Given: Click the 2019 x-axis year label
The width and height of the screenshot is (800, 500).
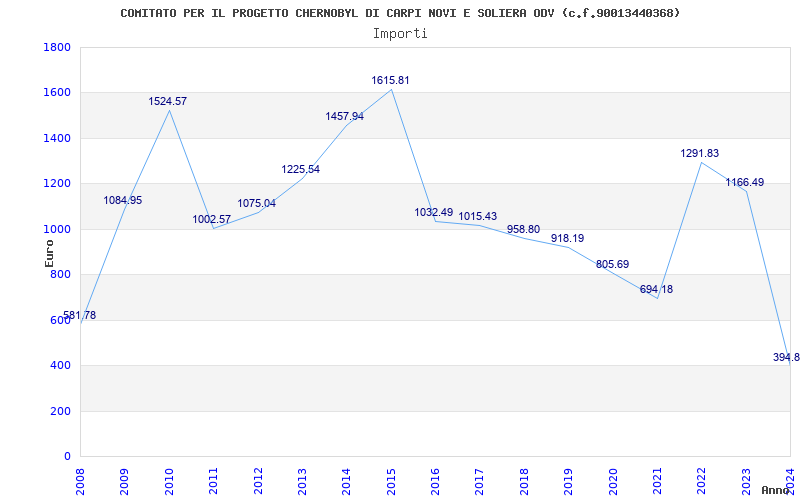Looking at the screenshot, I should tap(568, 481).
